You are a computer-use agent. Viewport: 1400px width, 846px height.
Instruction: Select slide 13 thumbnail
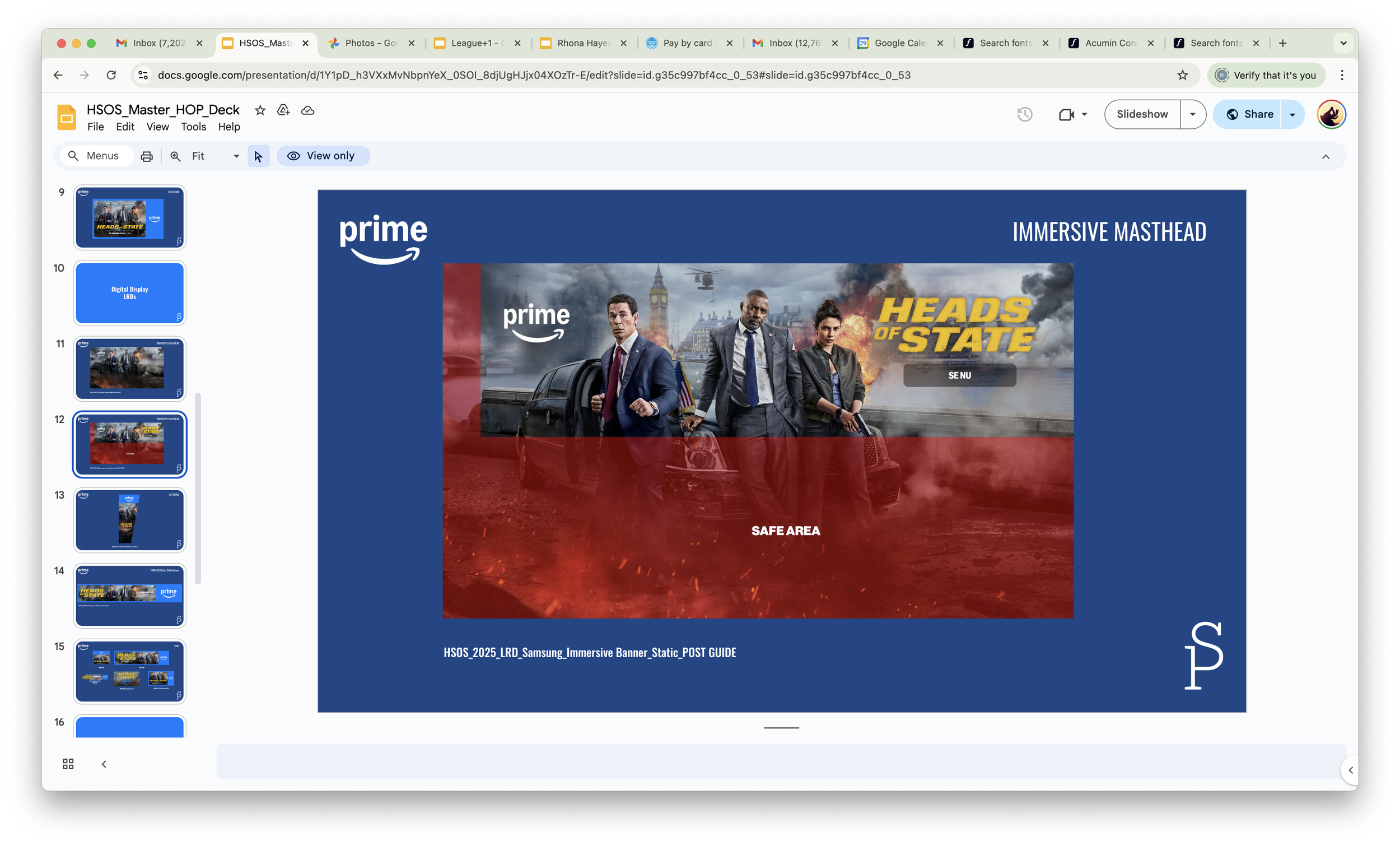129,520
